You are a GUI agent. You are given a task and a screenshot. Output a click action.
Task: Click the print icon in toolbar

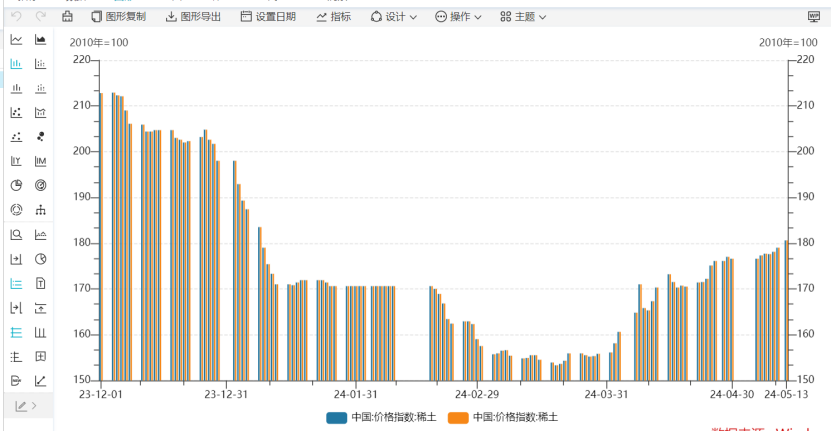coord(67,17)
